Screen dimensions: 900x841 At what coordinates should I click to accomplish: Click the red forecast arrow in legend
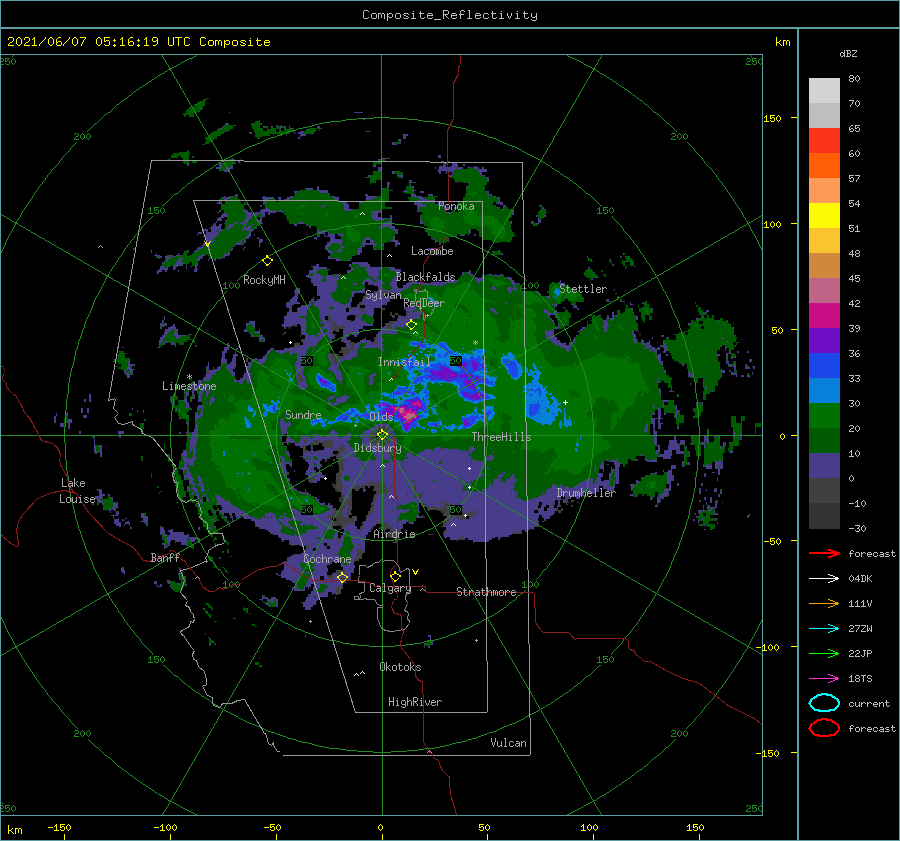click(x=824, y=553)
